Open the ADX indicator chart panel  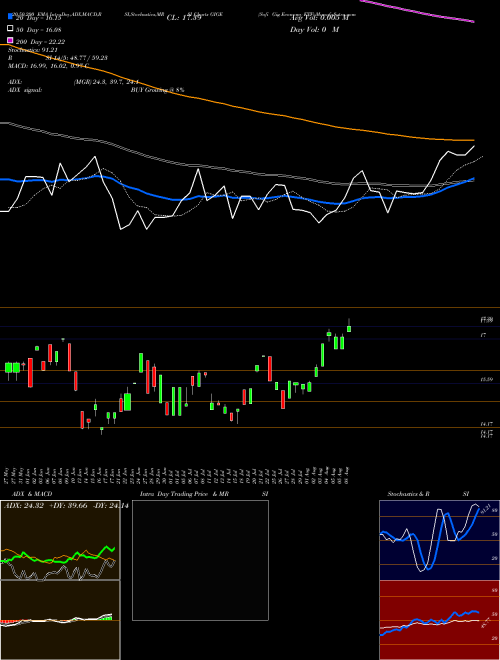(x=60, y=540)
